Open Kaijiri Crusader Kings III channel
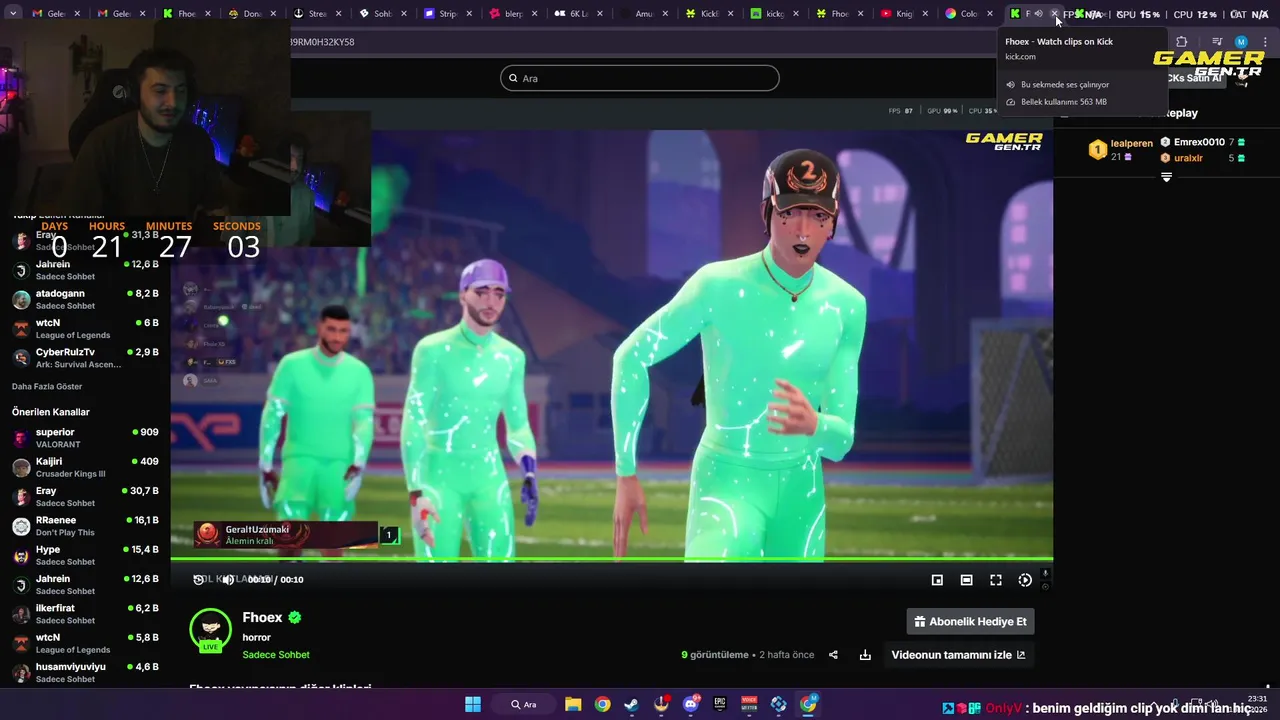Viewport: 1280px width, 720px height. [85, 467]
